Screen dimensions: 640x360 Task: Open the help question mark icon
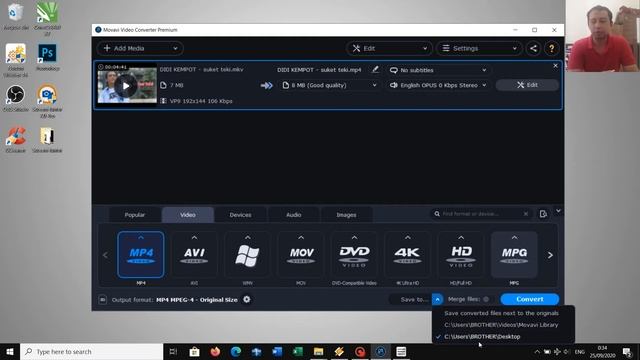coord(551,48)
